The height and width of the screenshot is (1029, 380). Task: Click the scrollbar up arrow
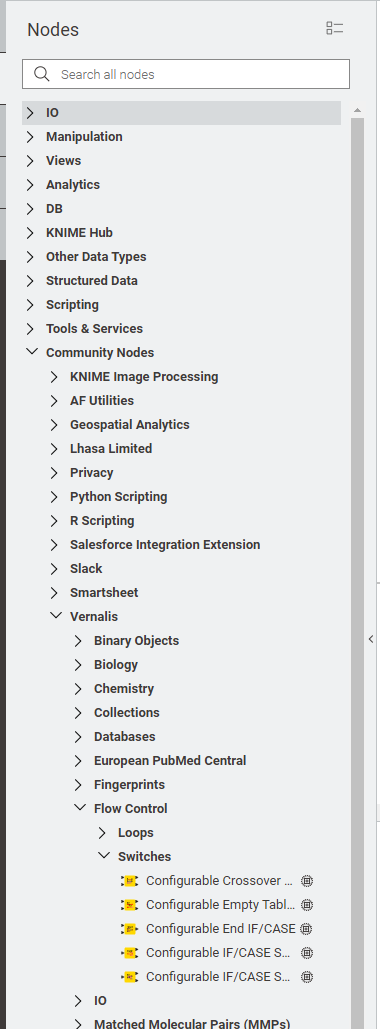(x=357, y=110)
